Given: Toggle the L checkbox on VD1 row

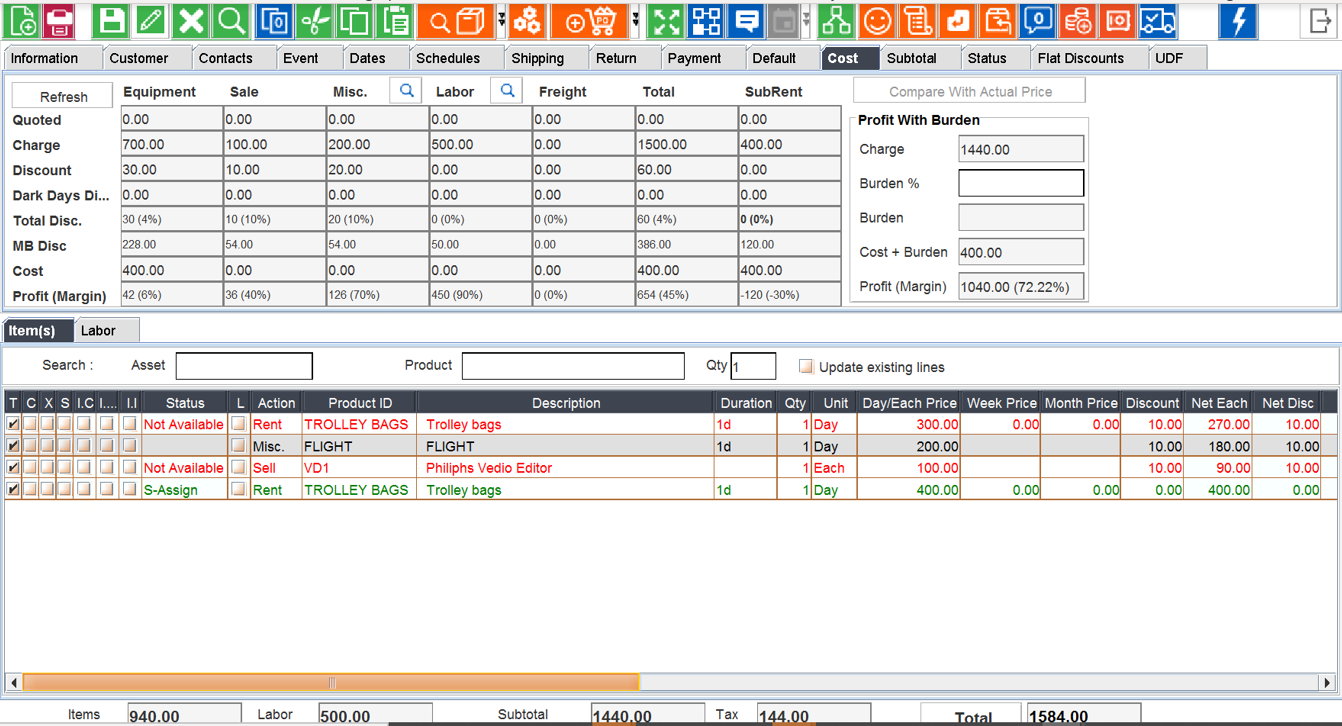Looking at the screenshot, I should tap(238, 468).
